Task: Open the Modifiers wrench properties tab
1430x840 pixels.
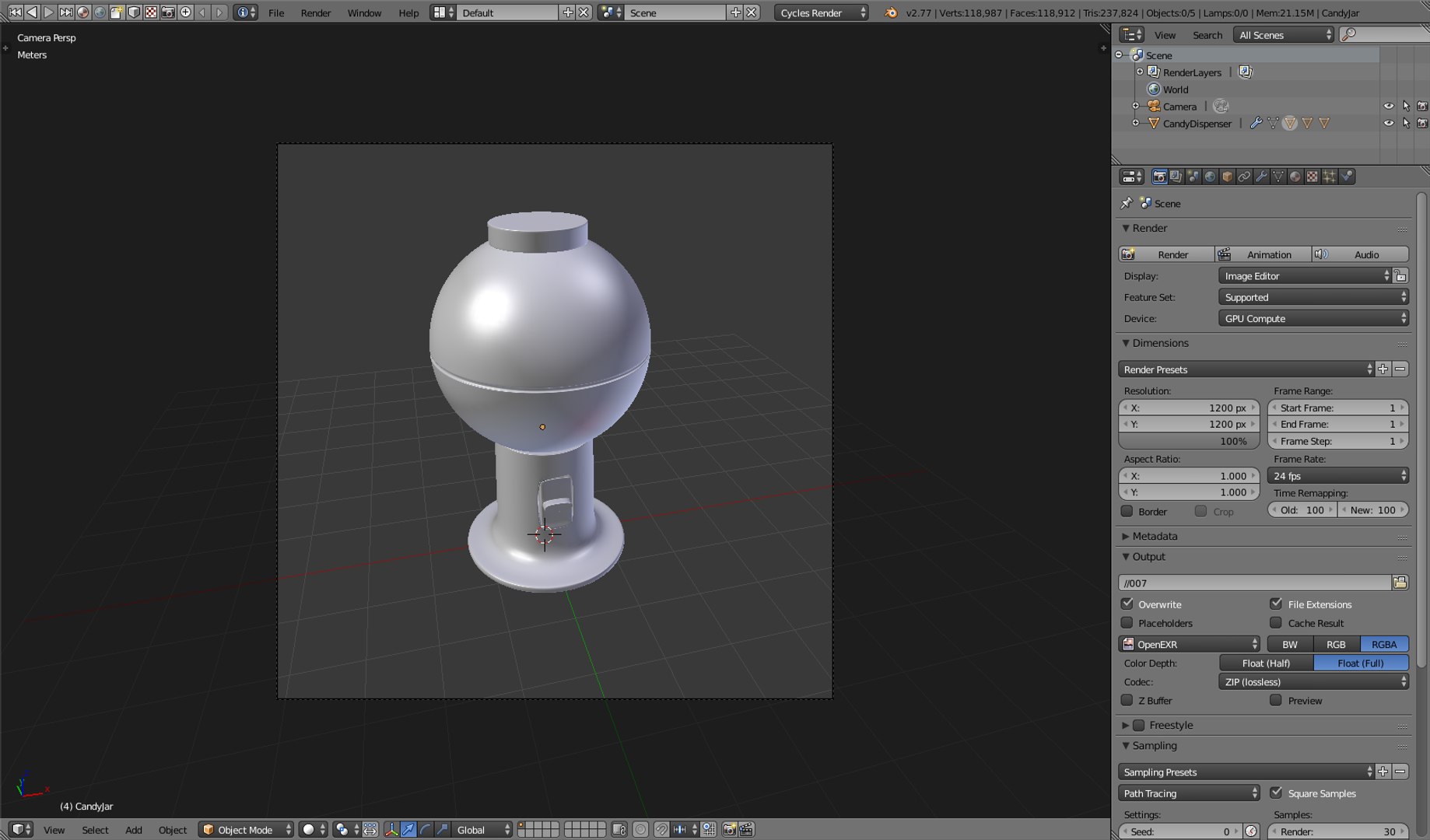Action: [x=1261, y=177]
